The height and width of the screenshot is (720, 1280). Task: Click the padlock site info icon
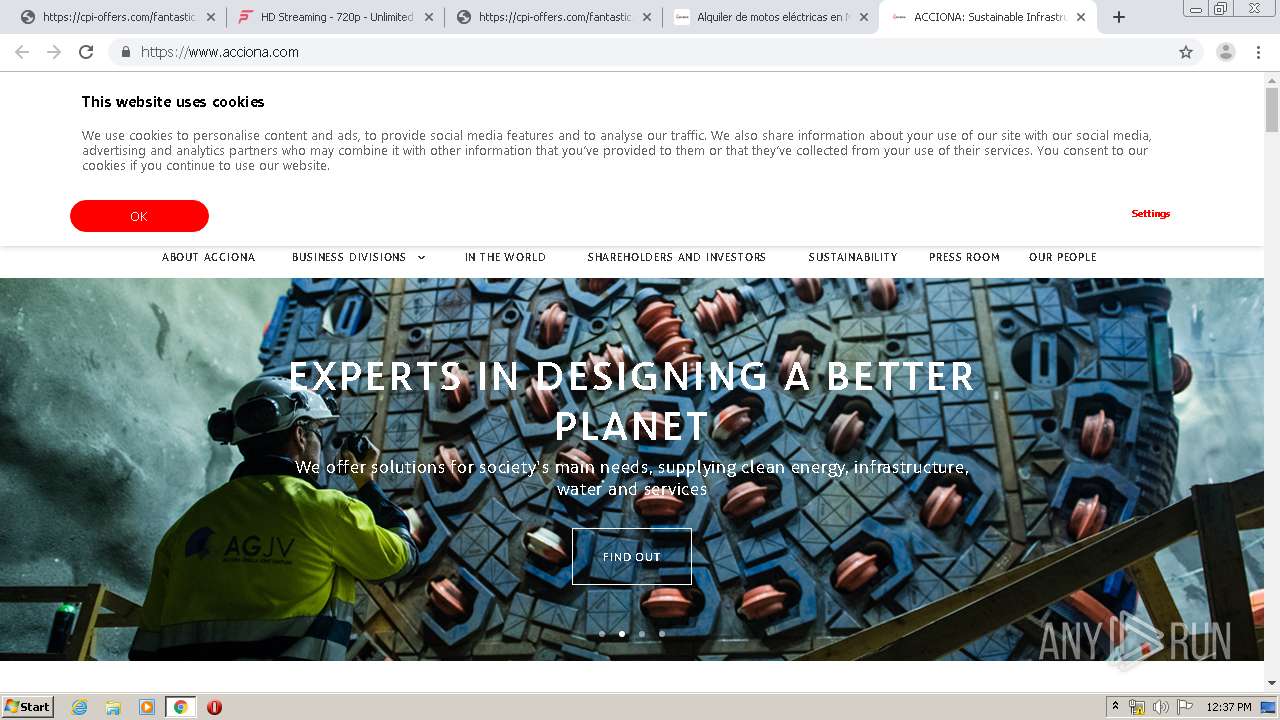tap(125, 52)
